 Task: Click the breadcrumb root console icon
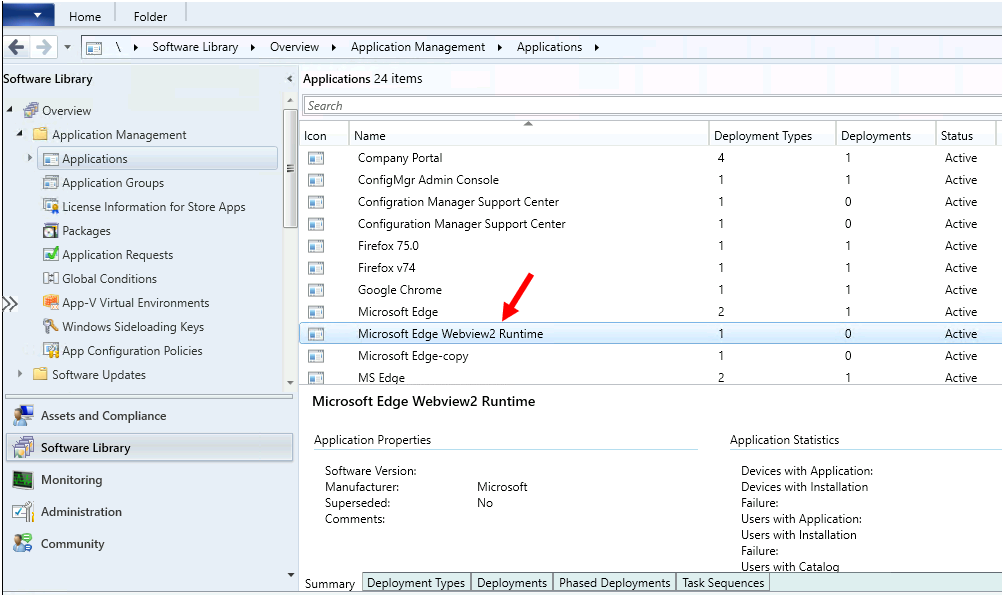(94, 47)
